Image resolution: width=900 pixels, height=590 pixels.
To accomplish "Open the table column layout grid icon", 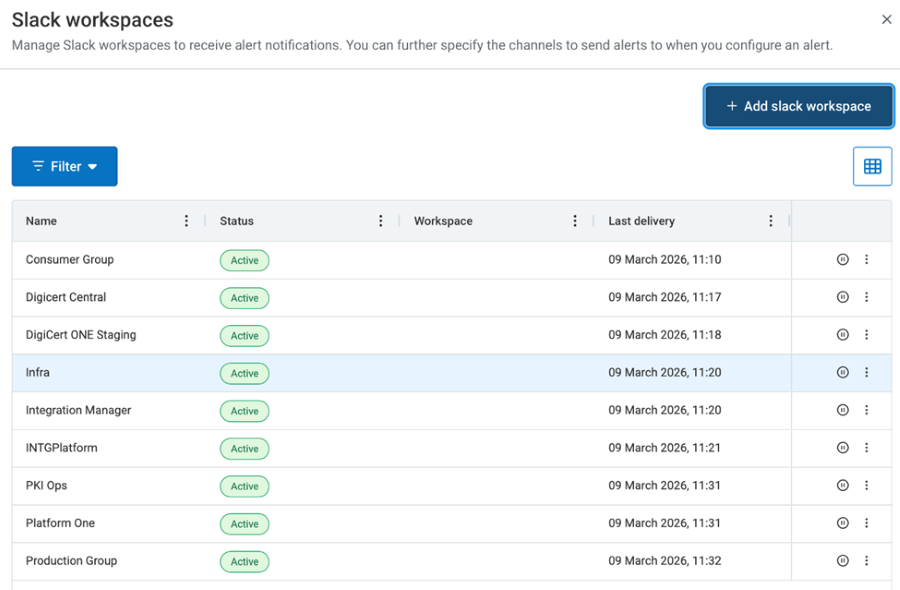I will point(872,167).
